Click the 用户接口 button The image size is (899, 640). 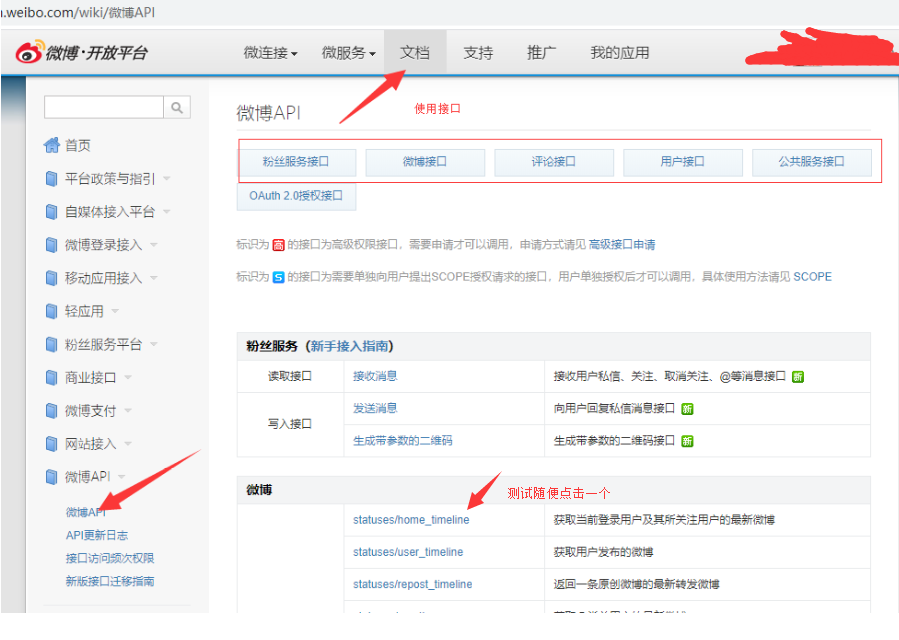pyautogui.click(x=683, y=162)
